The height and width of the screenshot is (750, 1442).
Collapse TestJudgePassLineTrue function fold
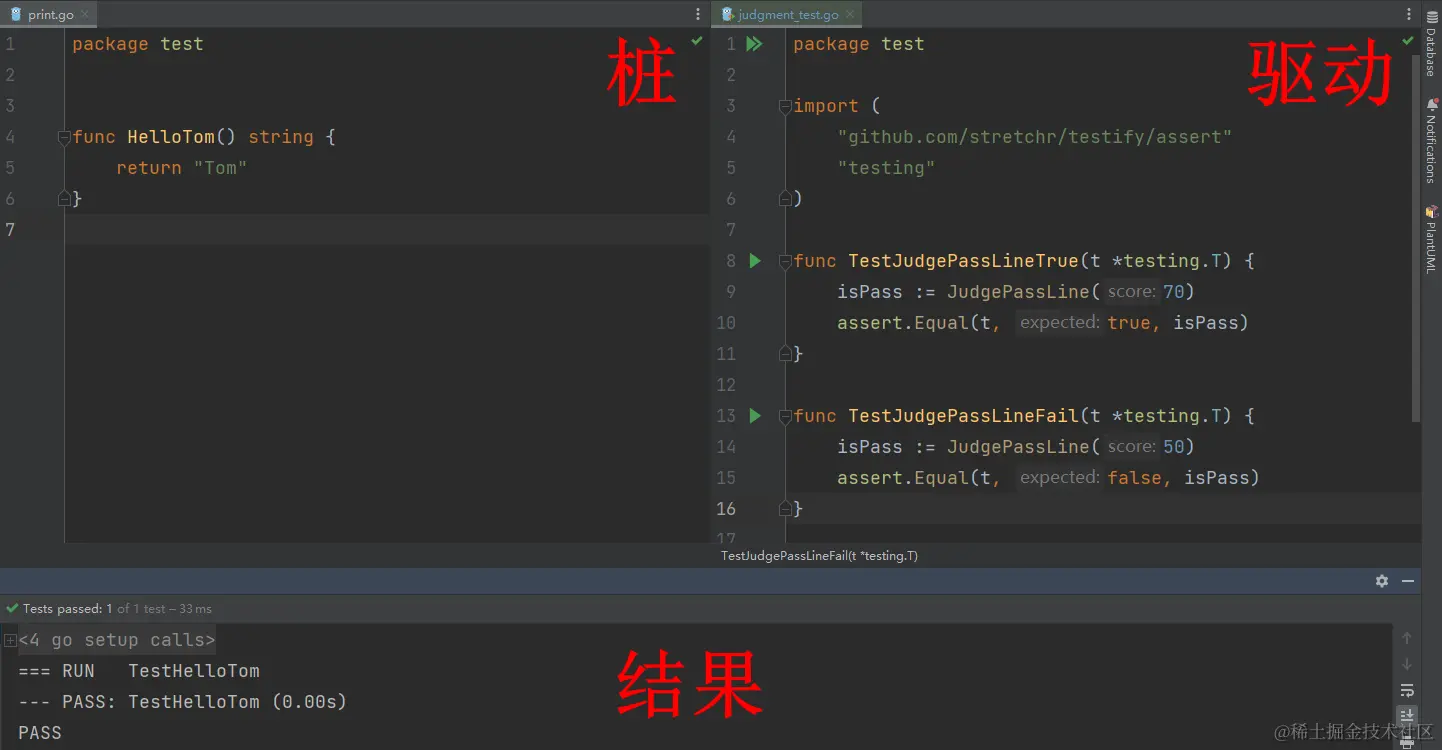[785, 261]
